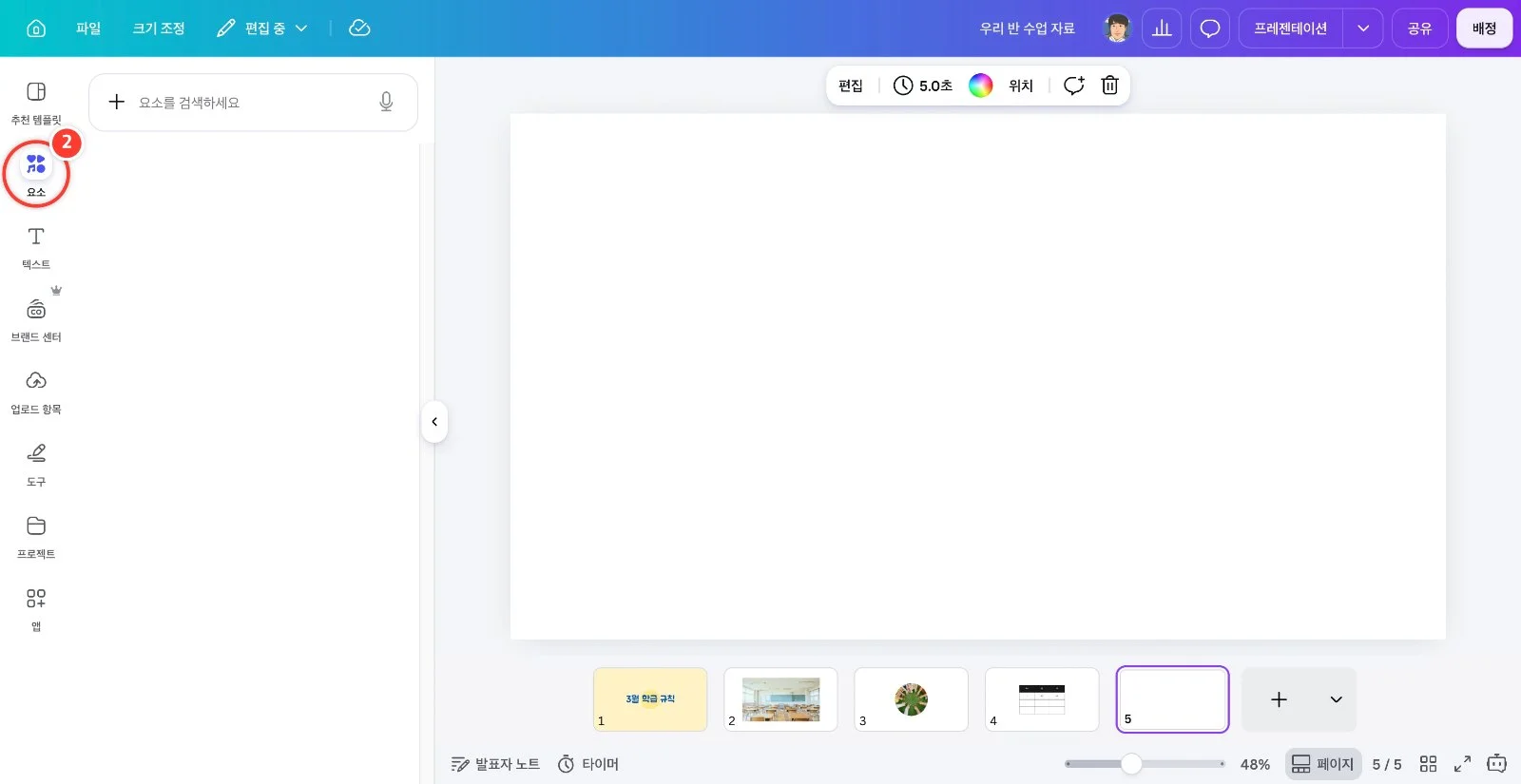Open the 타이머 timer
The image size is (1521, 784).
(x=588, y=764)
